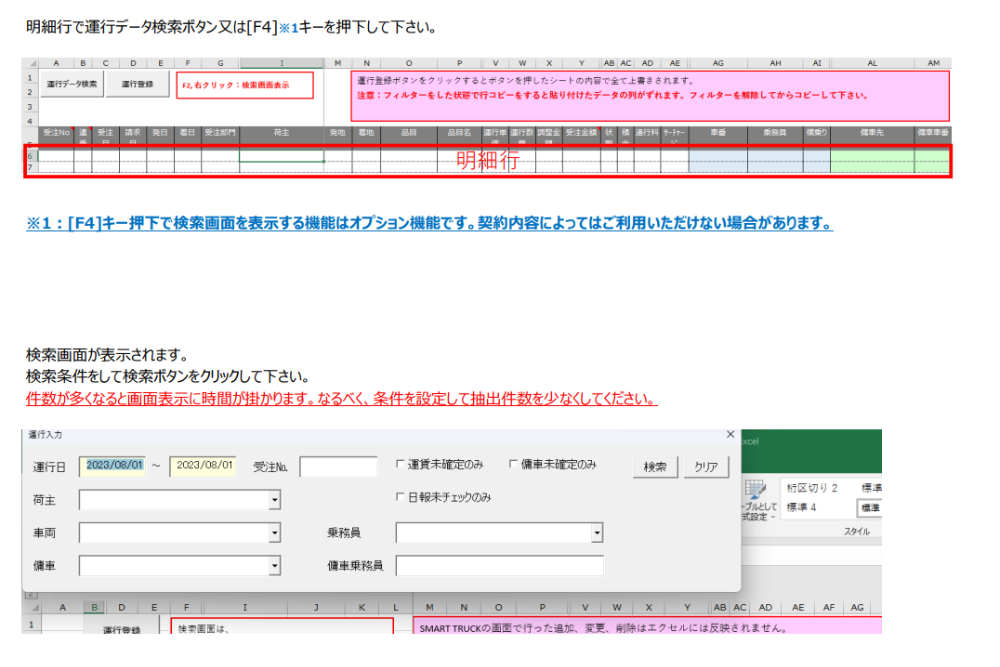Click the クリア button
The height and width of the screenshot is (667, 1000).
click(708, 467)
